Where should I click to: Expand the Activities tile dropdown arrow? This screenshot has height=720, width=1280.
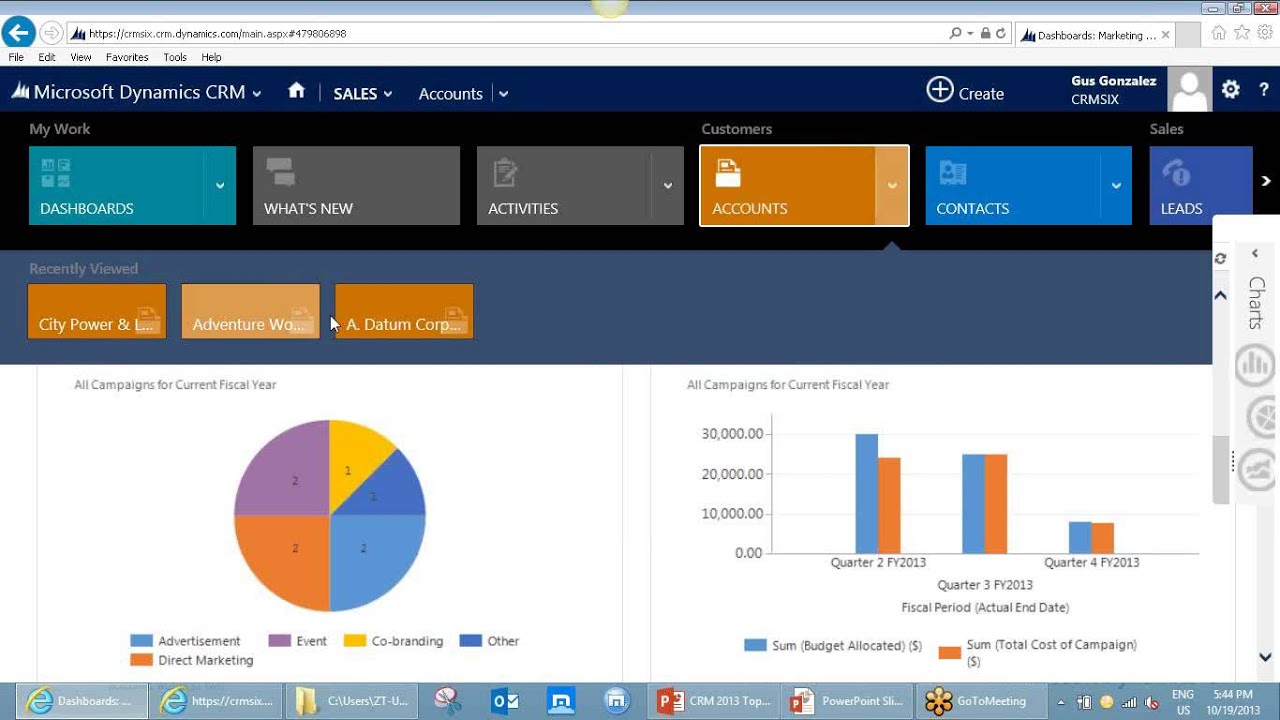tap(668, 186)
